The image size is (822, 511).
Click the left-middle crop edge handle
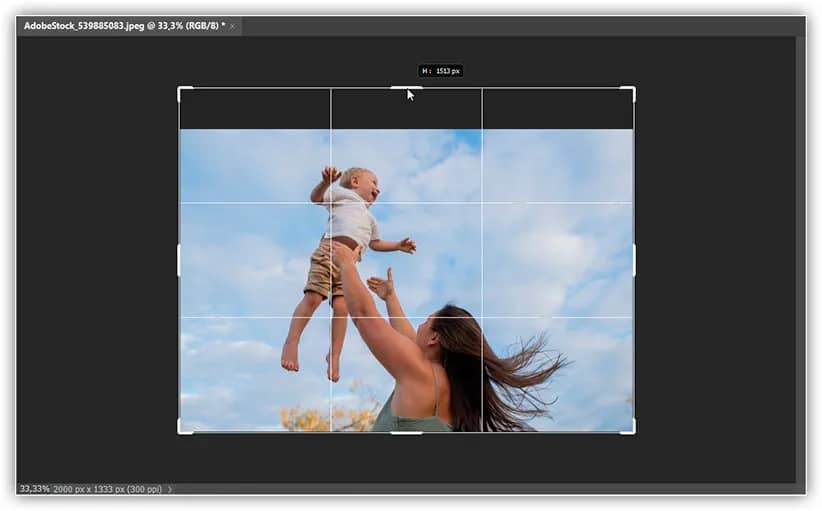pyautogui.click(x=179, y=260)
